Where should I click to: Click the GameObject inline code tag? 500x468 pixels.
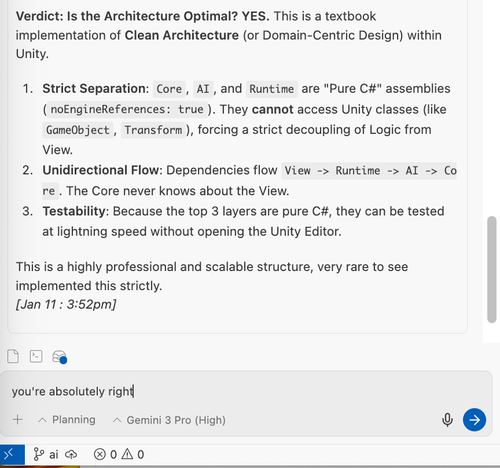tap(78, 130)
